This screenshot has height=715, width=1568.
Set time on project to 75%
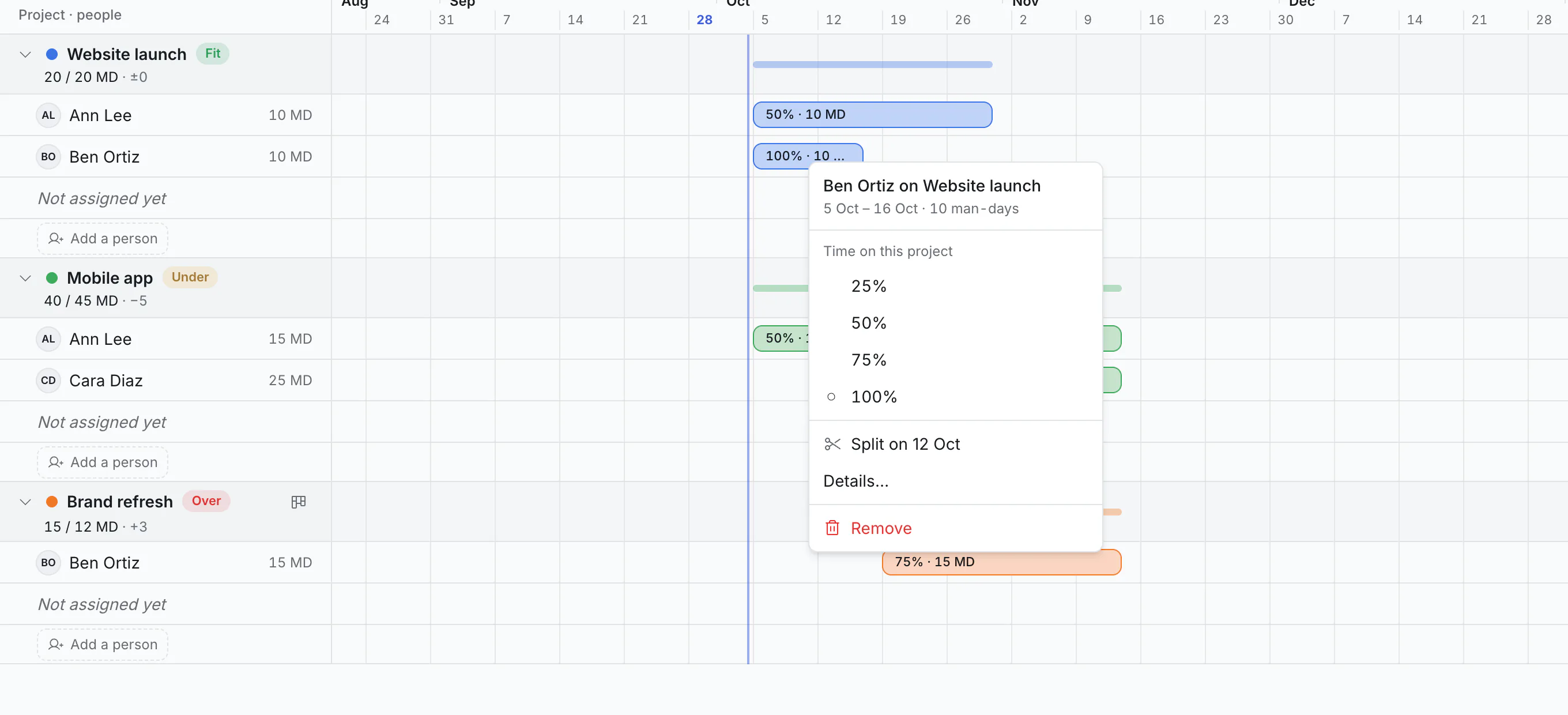point(956,360)
